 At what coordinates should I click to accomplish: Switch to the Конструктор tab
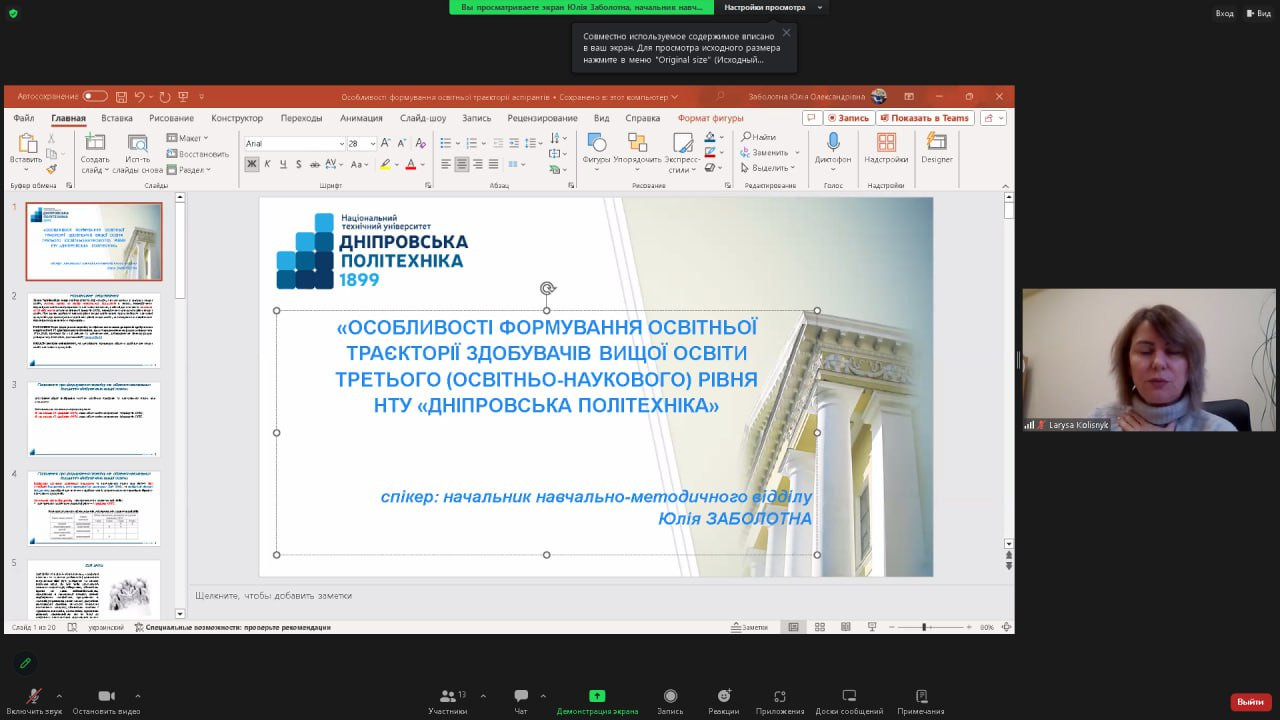point(237,118)
